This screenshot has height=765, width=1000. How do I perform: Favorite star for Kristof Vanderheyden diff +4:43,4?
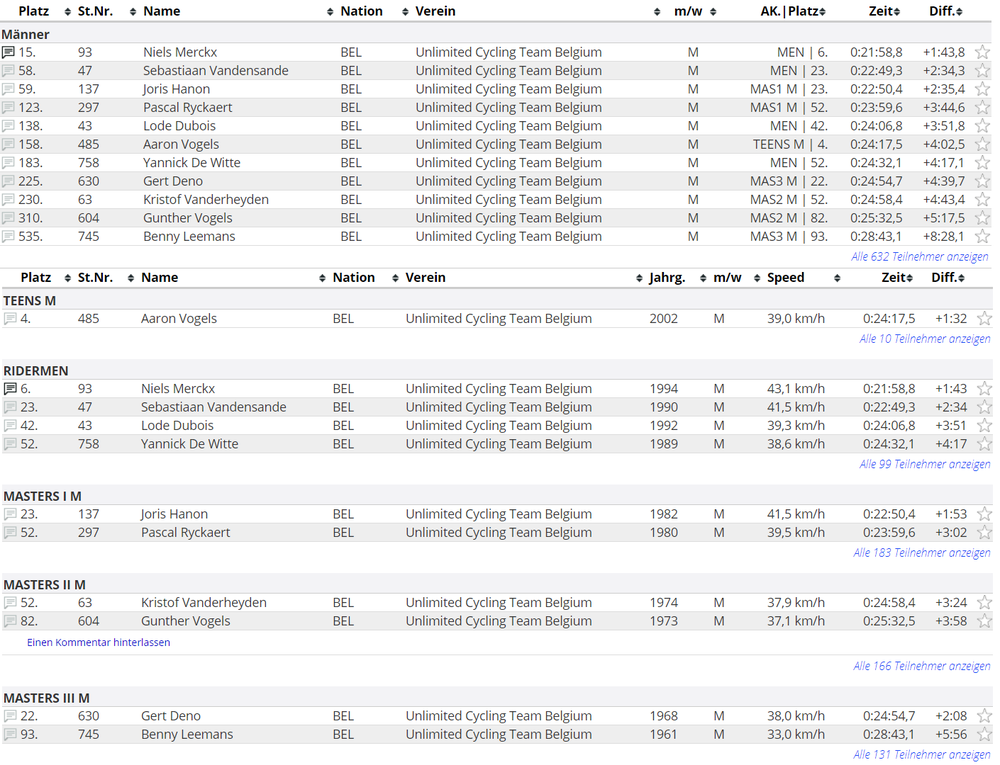[983, 200]
